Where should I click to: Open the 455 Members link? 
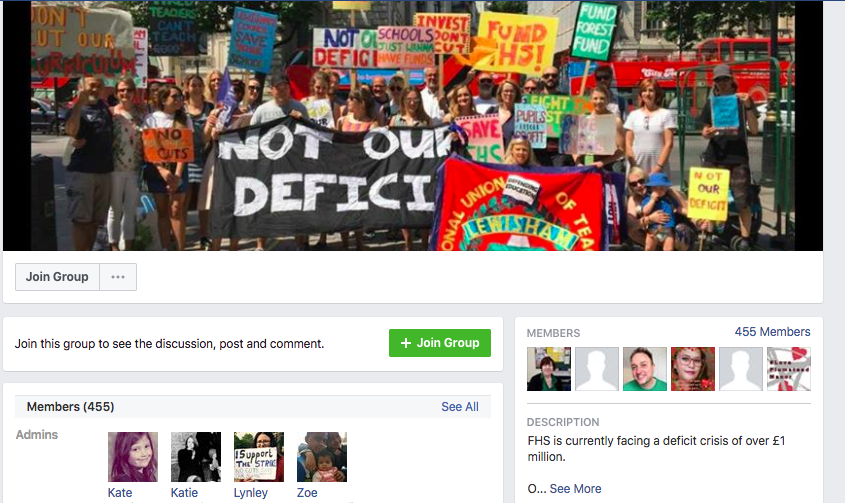(772, 332)
